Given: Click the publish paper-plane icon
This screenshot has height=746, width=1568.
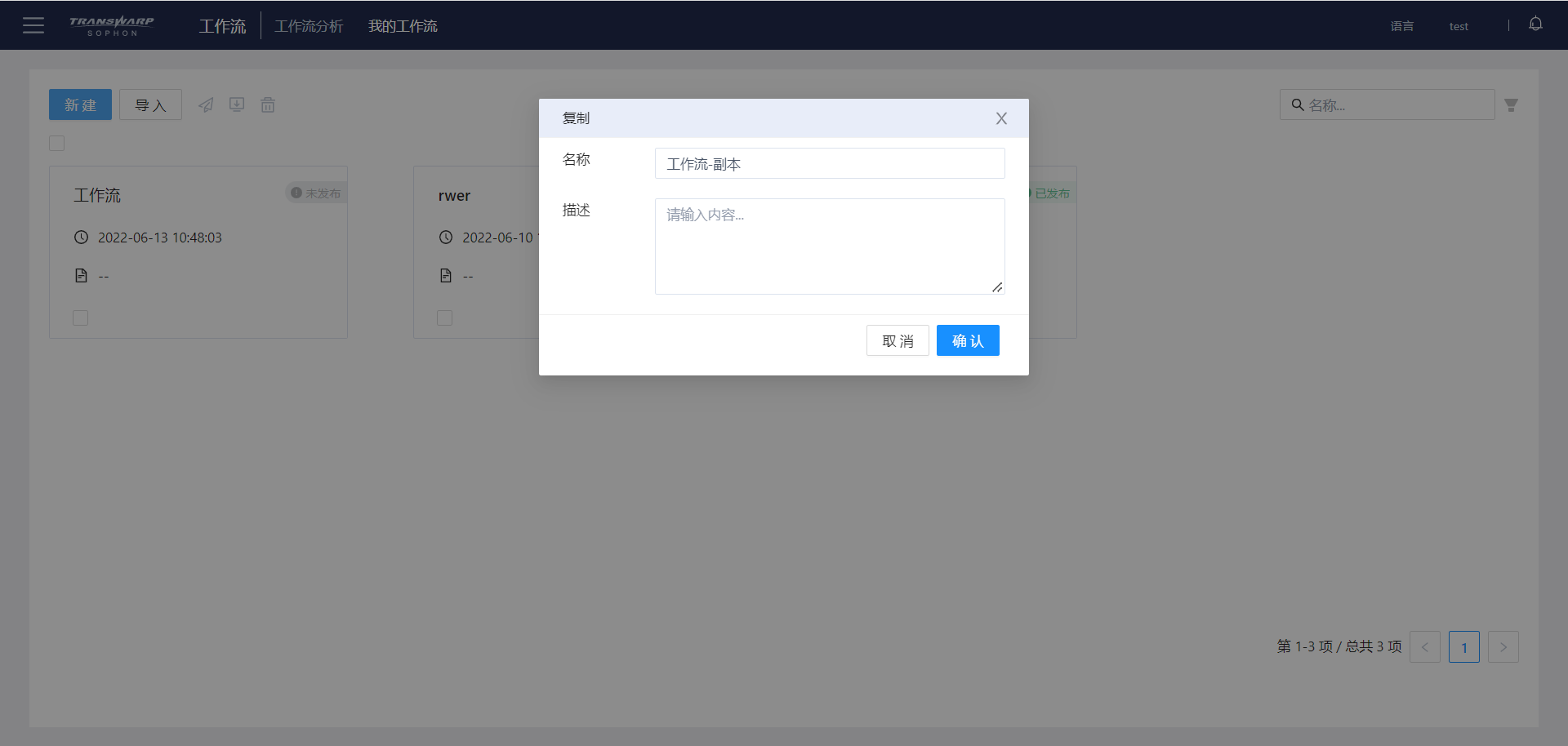Looking at the screenshot, I should tap(206, 104).
